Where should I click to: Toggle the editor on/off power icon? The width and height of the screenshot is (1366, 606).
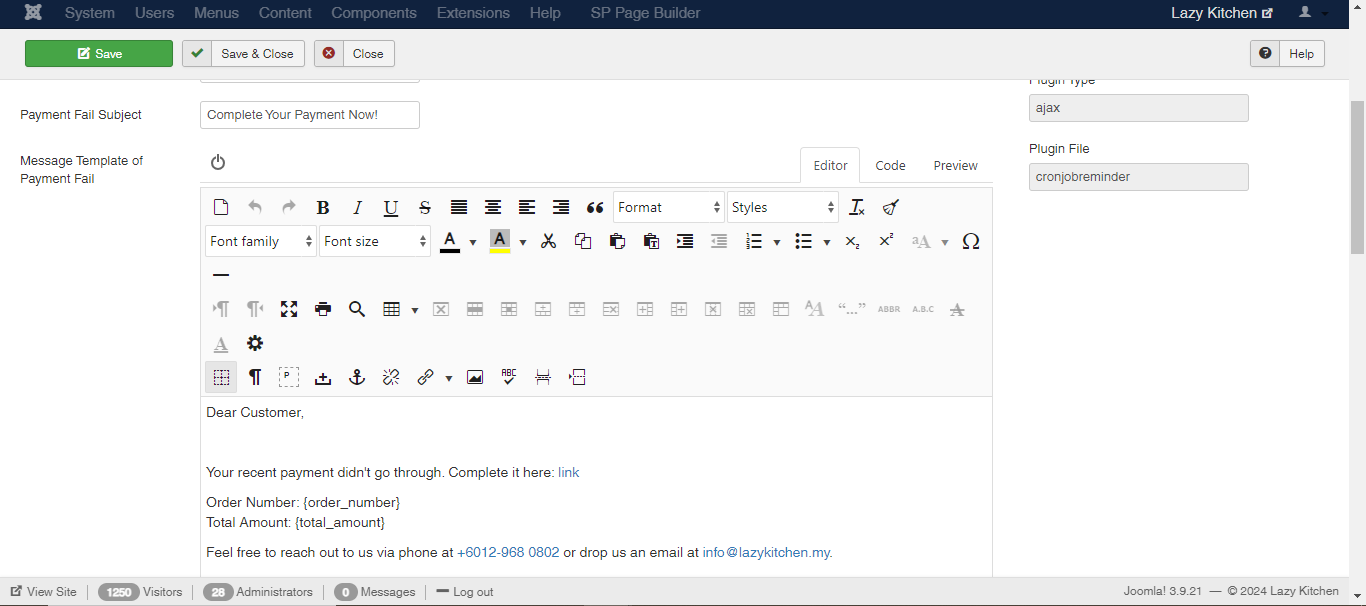point(218,162)
